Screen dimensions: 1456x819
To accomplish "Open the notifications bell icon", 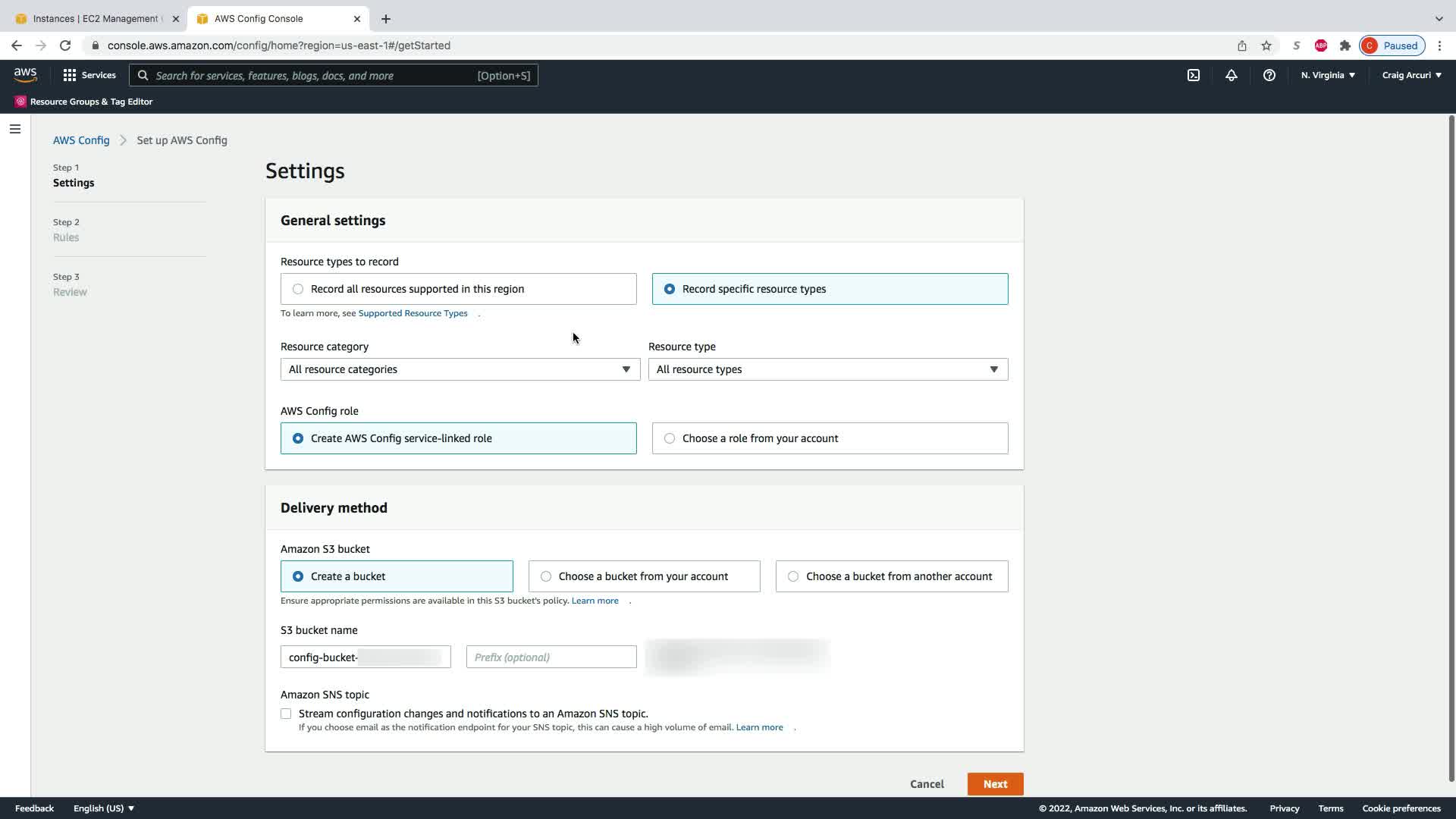I will pyautogui.click(x=1232, y=75).
